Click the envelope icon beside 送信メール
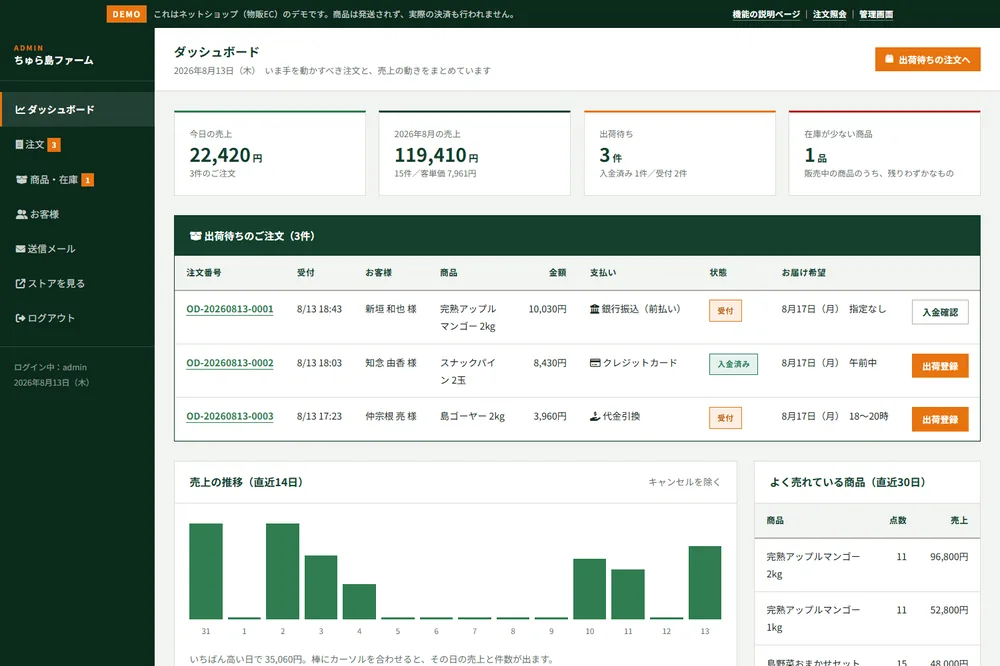1000x666 pixels. coord(20,249)
